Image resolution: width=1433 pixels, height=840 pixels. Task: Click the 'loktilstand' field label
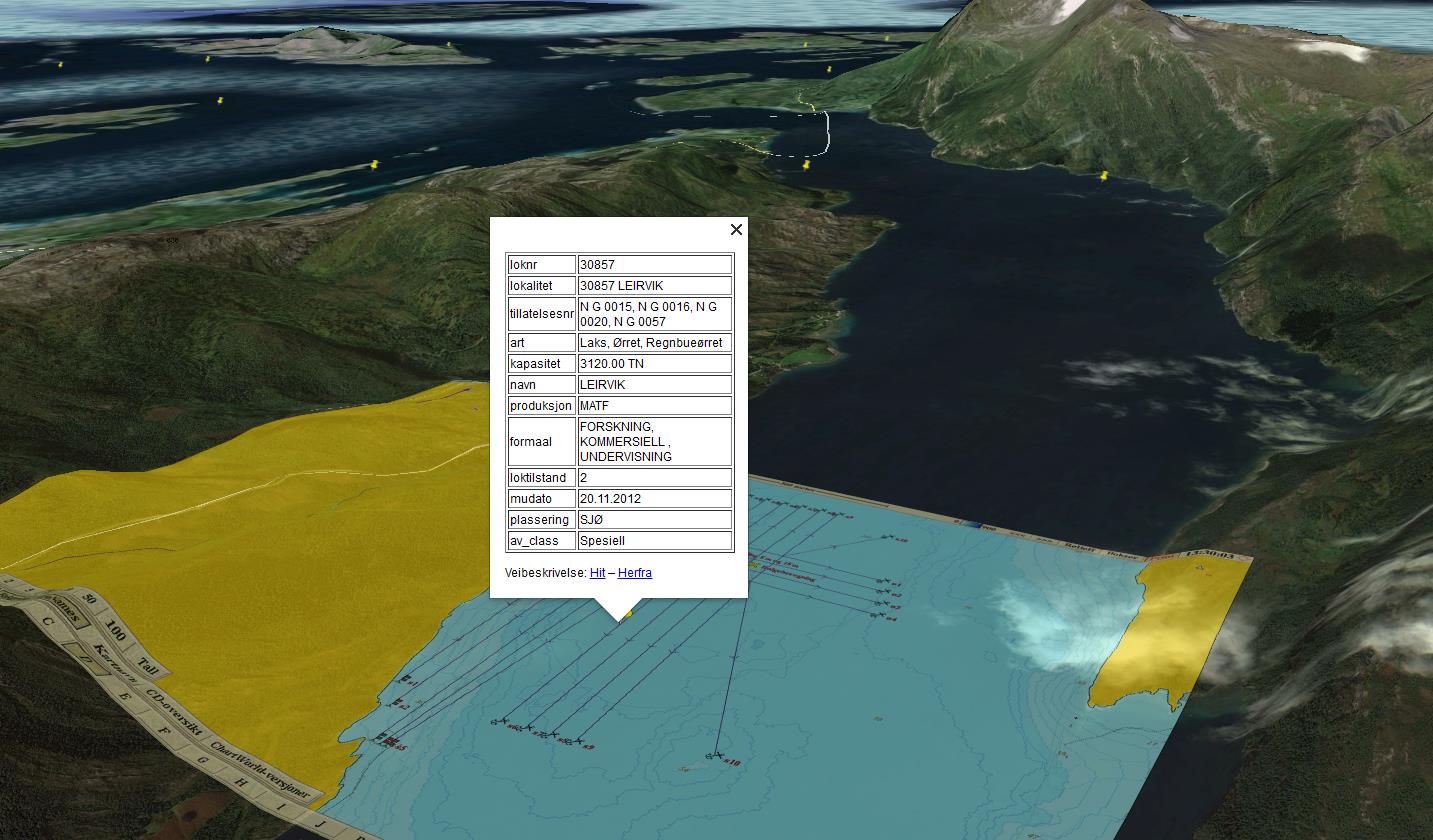(541, 478)
